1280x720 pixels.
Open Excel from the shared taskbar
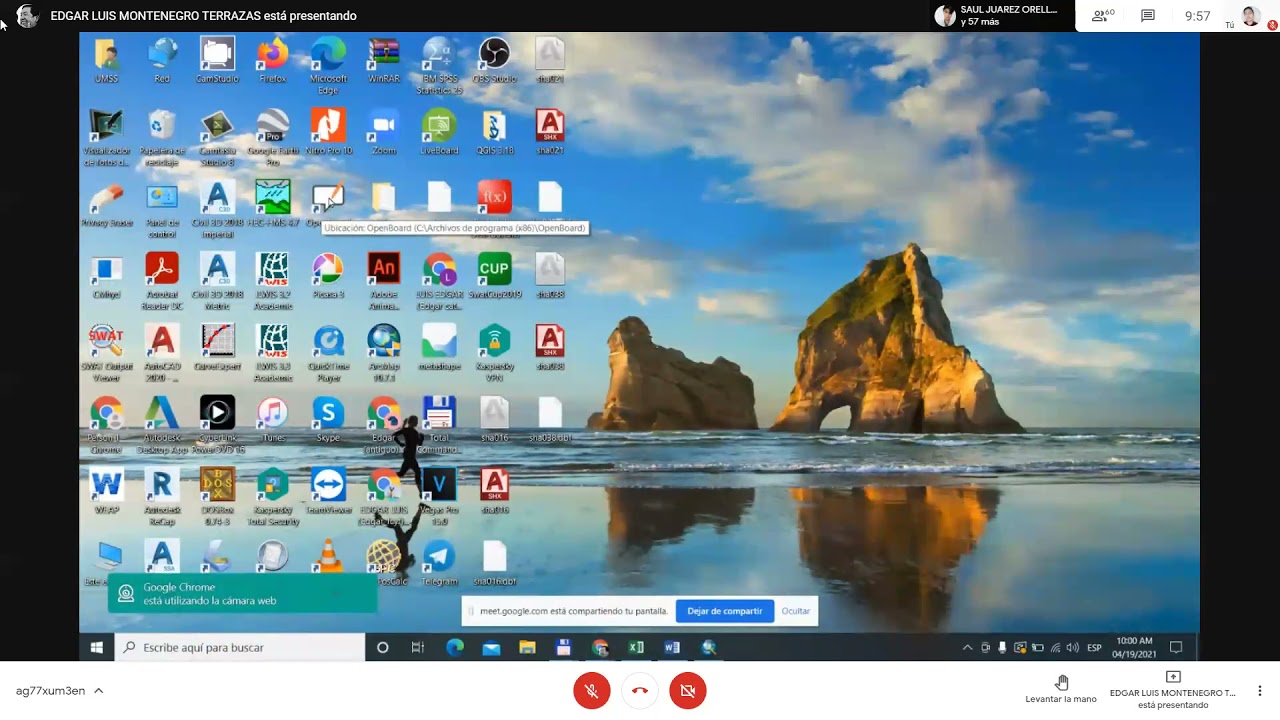click(x=636, y=648)
